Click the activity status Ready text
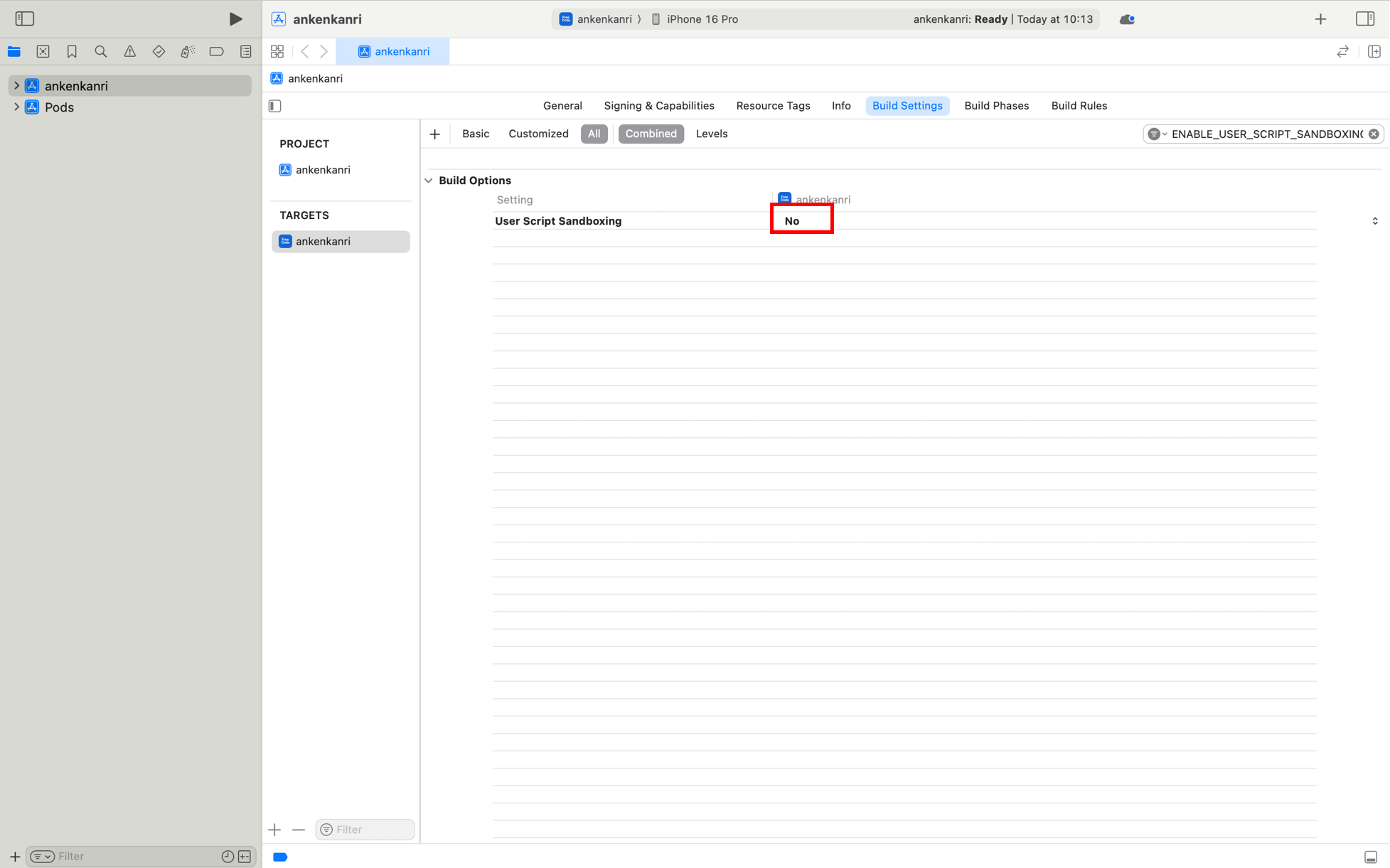 point(990,19)
